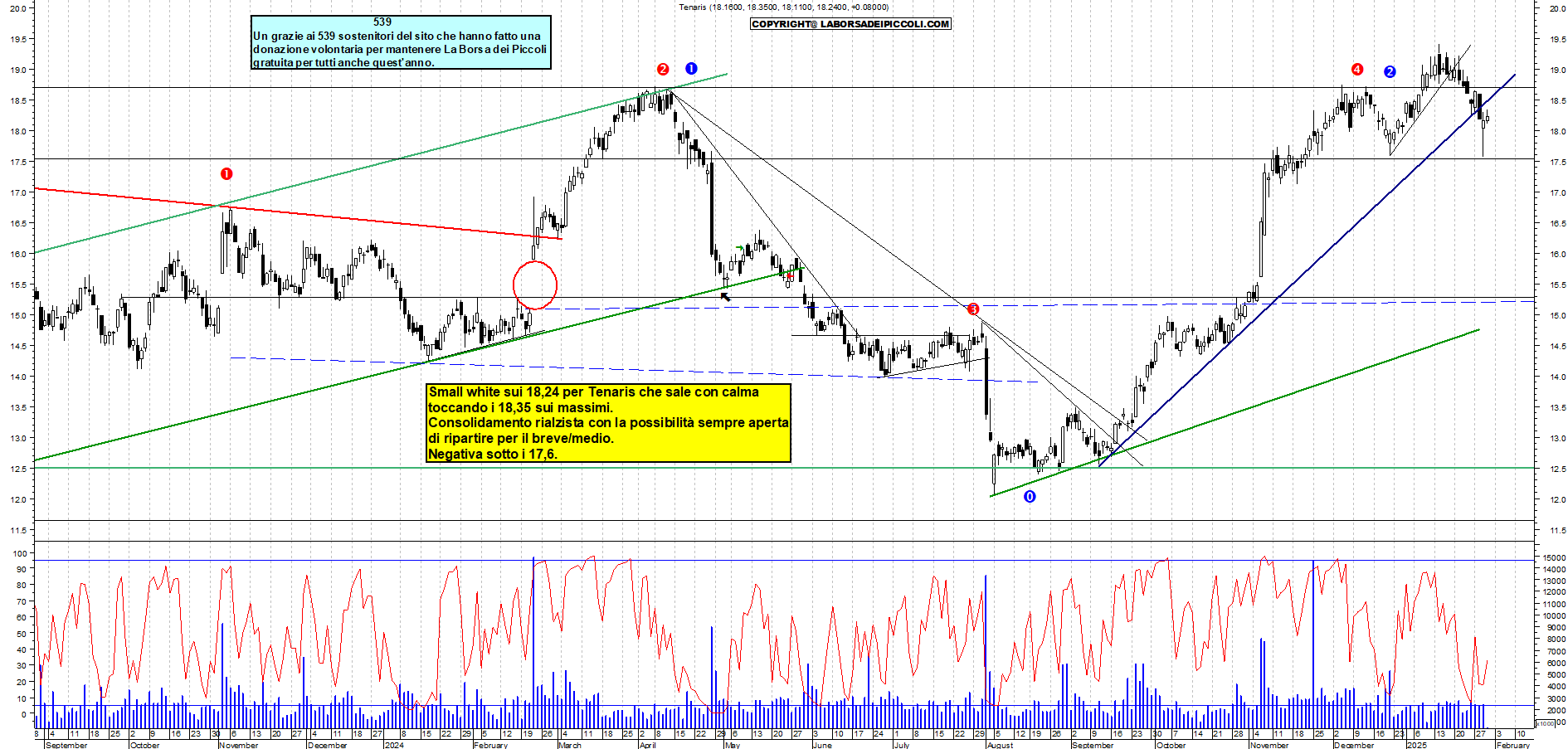The image size is (1568, 749).
Task: Click the 50 oscillator label on the left scale
Action: pyautogui.click(x=22, y=633)
